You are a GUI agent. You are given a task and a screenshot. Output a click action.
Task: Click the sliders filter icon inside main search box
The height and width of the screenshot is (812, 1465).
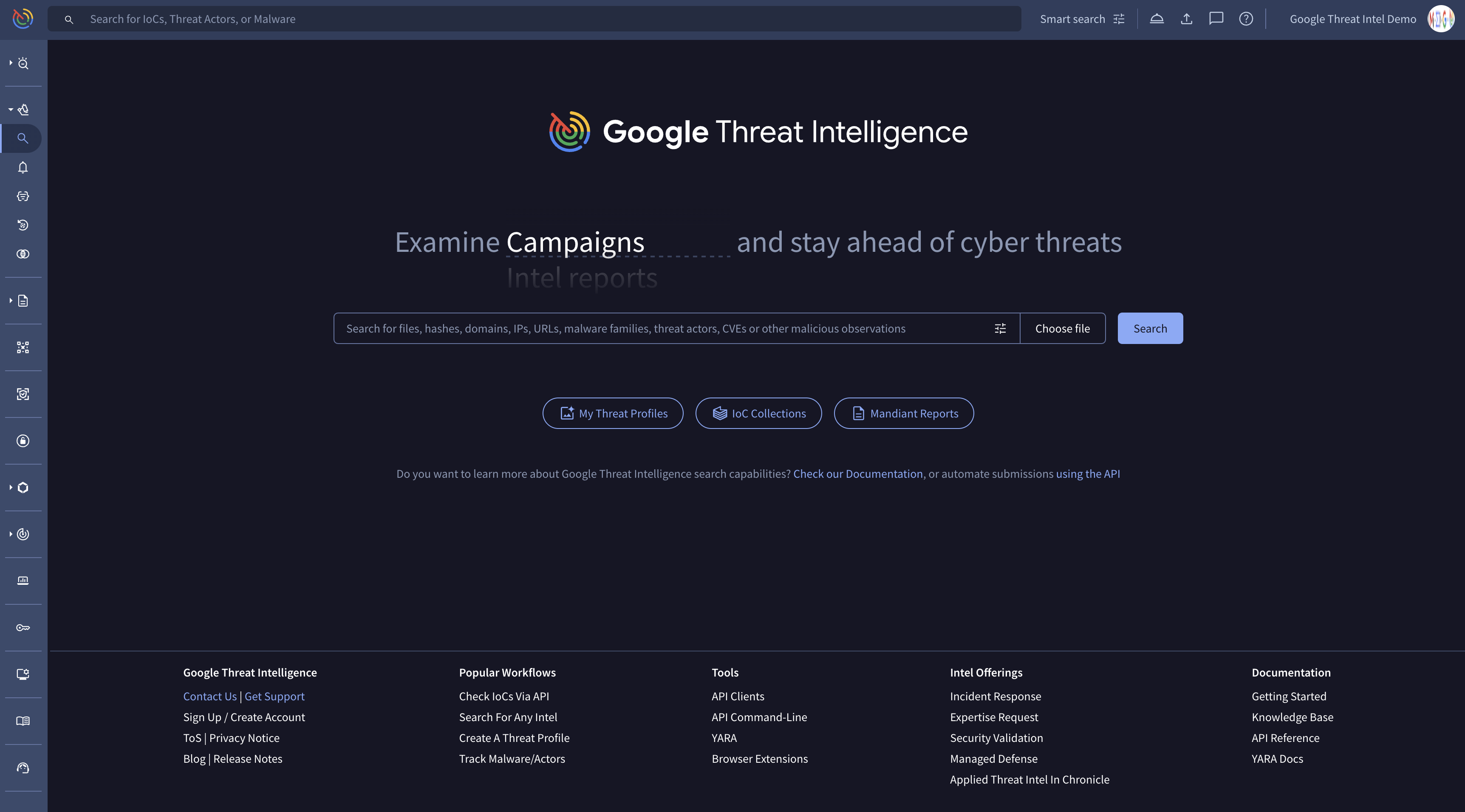pyautogui.click(x=1000, y=329)
